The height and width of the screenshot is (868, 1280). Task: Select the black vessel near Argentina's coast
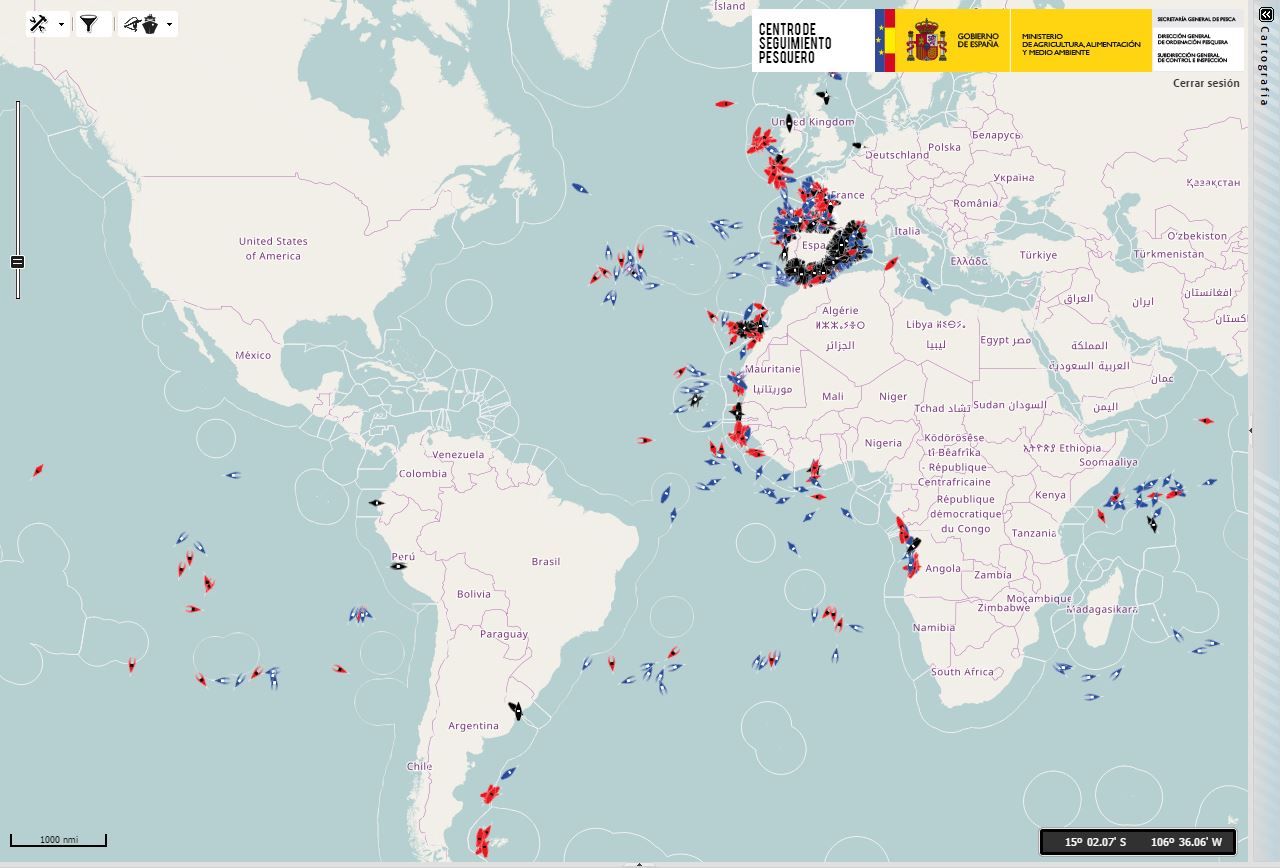tap(515, 711)
